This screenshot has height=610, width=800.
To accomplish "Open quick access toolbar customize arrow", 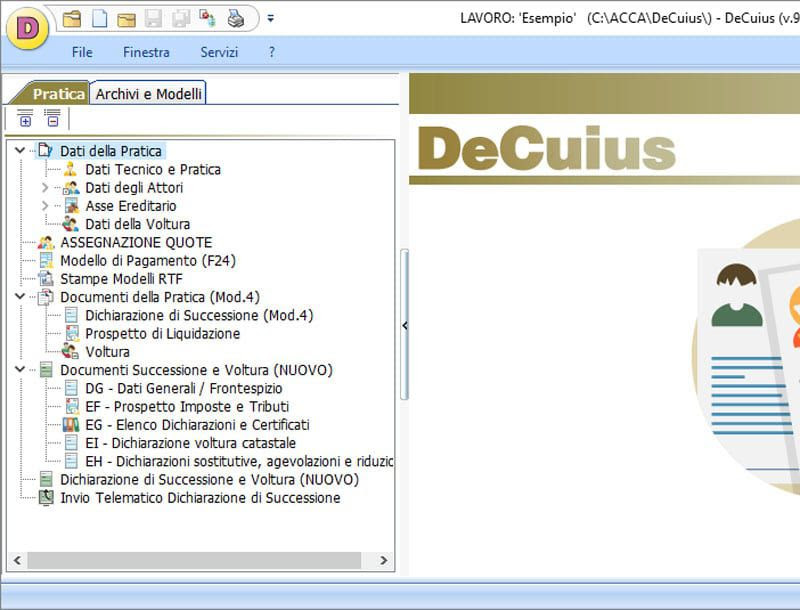I will tap(271, 19).
